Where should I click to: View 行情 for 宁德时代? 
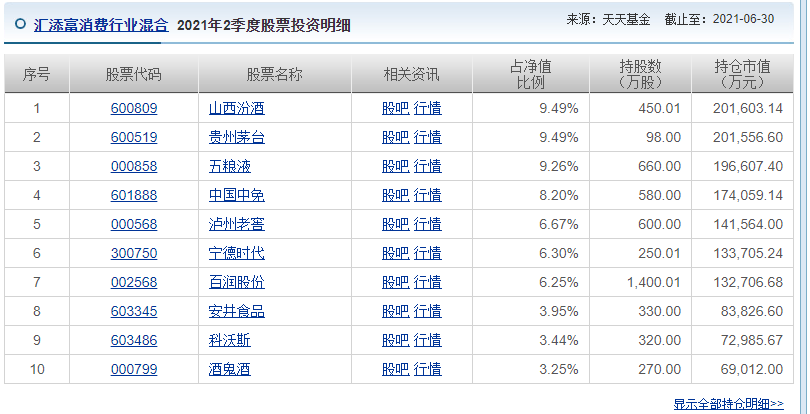(x=427, y=253)
